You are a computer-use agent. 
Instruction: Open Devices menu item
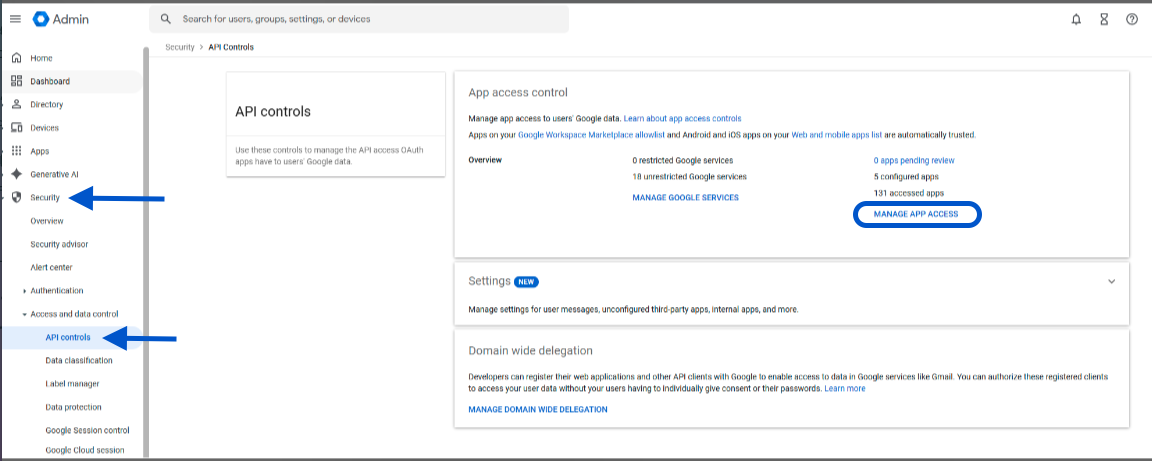[44, 128]
